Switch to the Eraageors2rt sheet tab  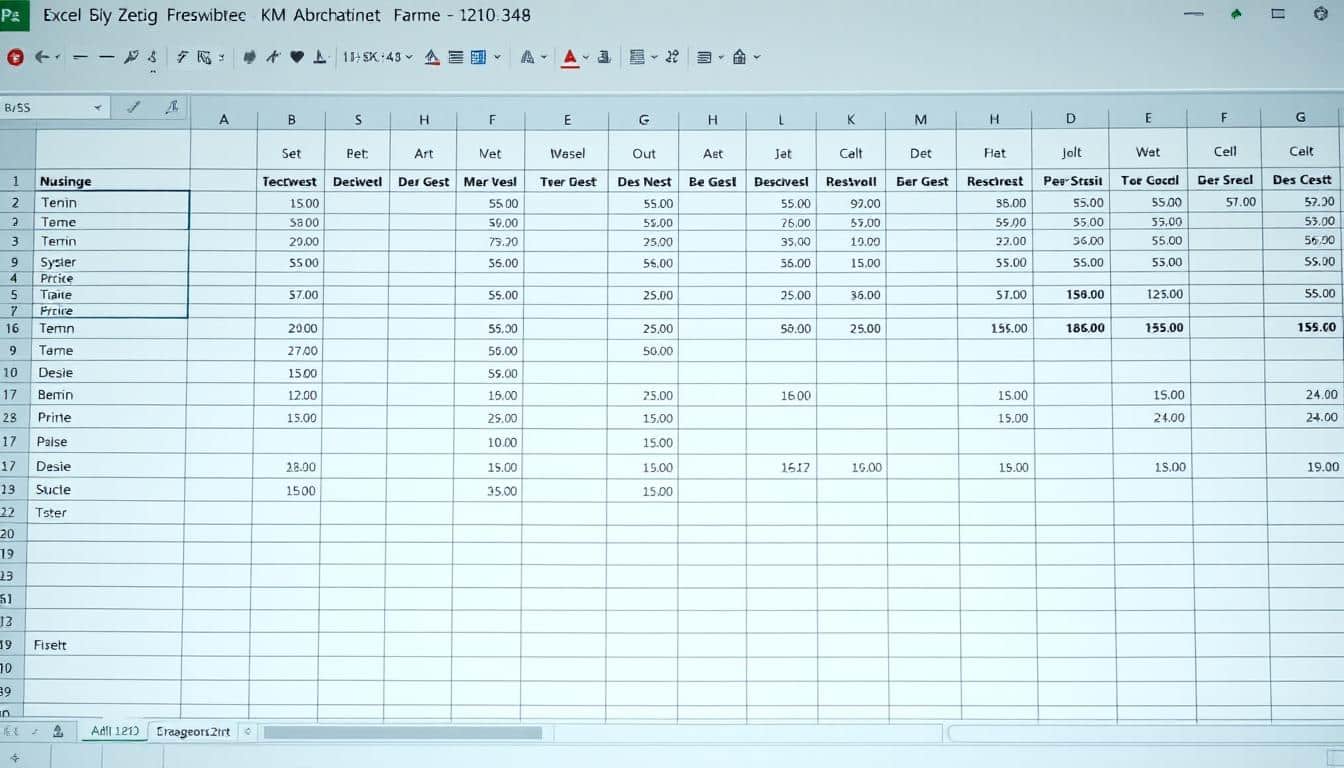pos(192,731)
